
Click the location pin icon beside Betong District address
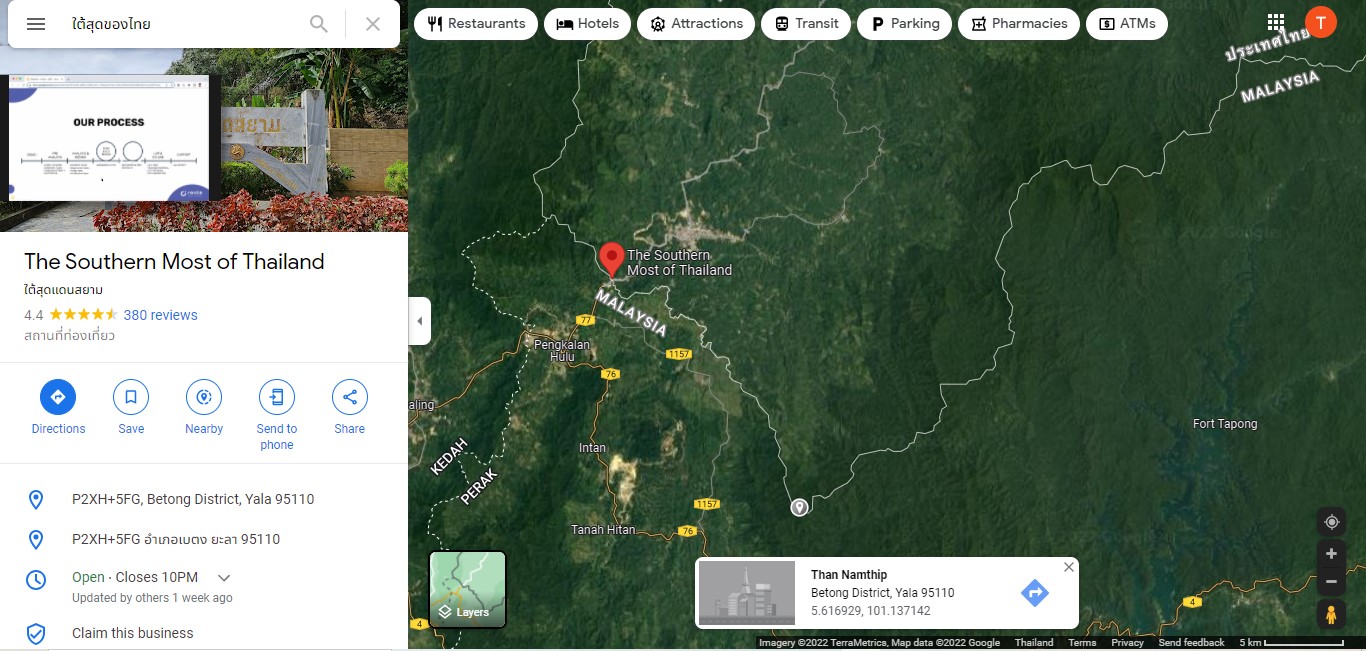(x=36, y=500)
